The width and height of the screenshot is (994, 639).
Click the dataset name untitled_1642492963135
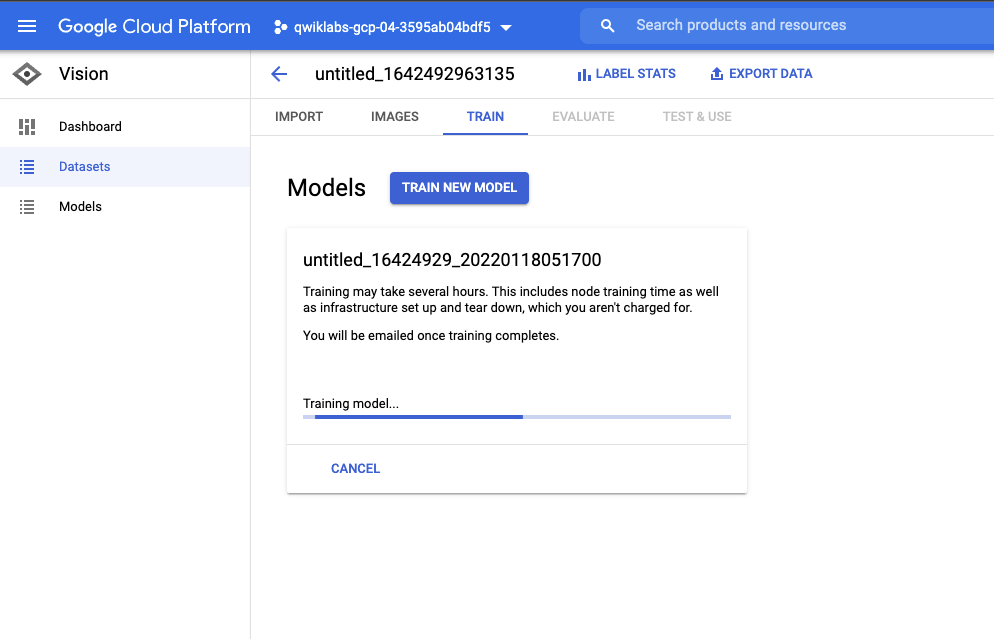click(x=415, y=74)
